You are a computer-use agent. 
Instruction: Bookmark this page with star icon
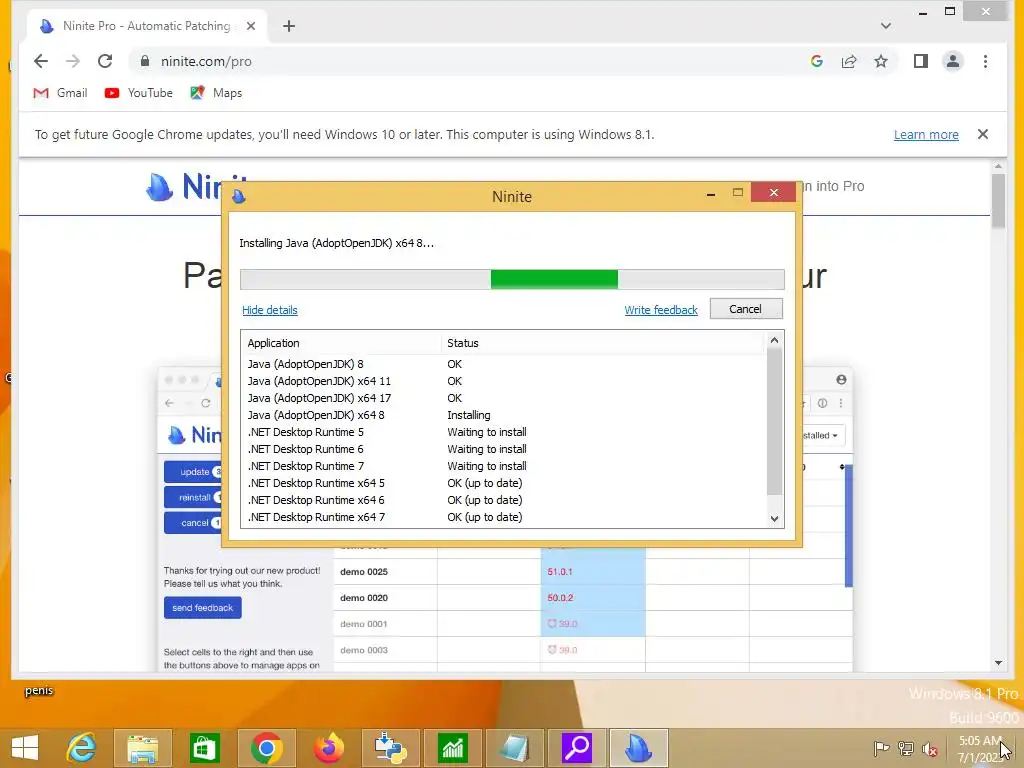tap(881, 61)
